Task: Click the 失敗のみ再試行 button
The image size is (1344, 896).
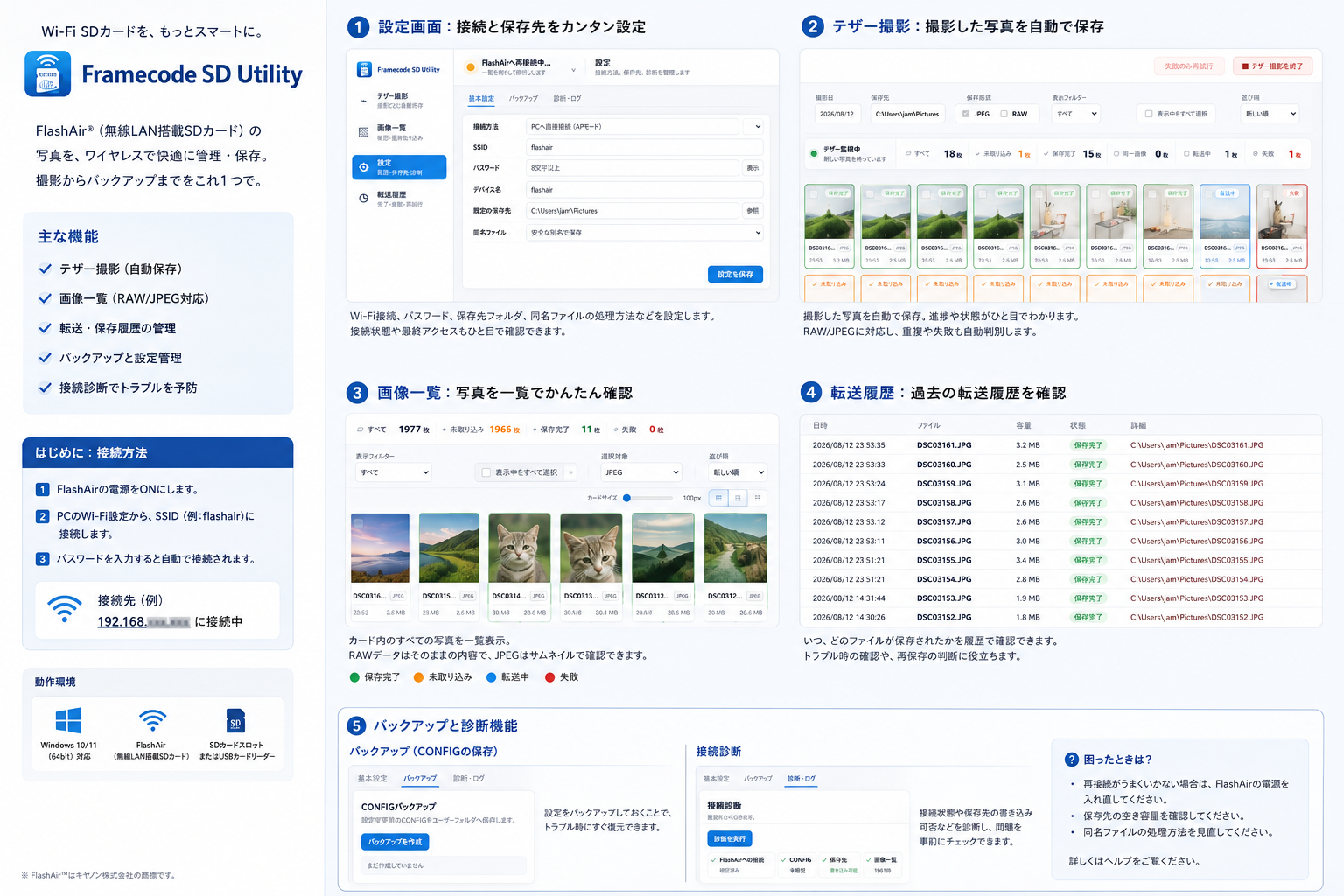Action: 1188,66
